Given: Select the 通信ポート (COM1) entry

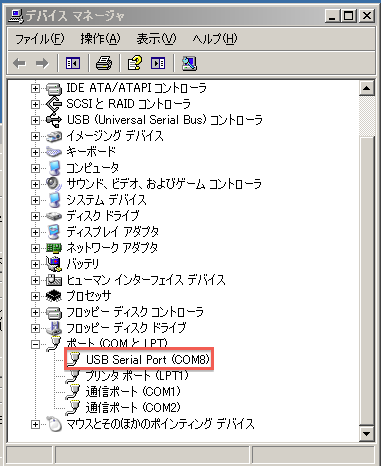Looking at the screenshot, I should click(133, 391).
